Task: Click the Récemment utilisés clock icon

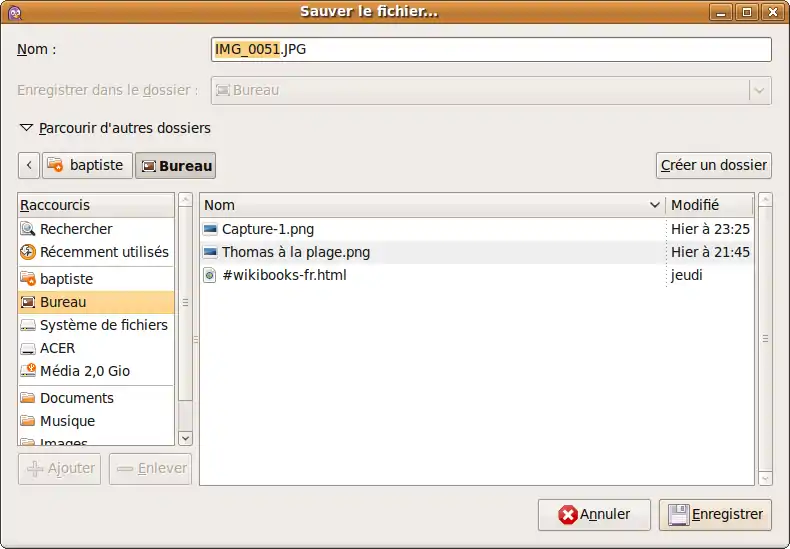Action: click(x=28, y=252)
